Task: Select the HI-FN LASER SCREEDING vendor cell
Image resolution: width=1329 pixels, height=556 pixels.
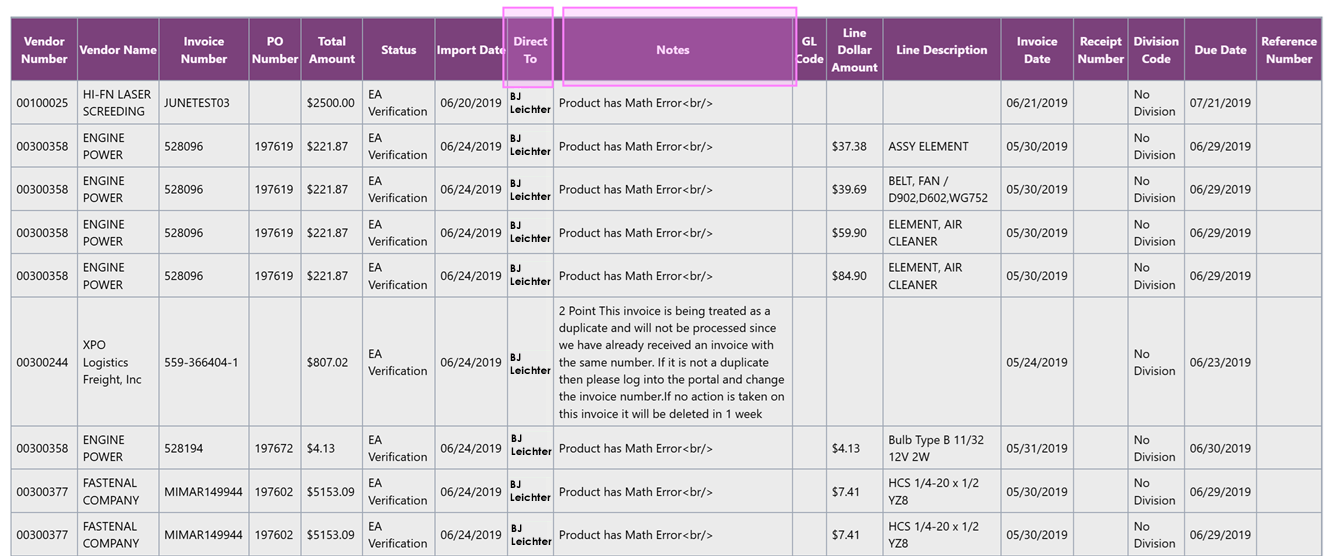Action: pyautogui.click(x=116, y=103)
